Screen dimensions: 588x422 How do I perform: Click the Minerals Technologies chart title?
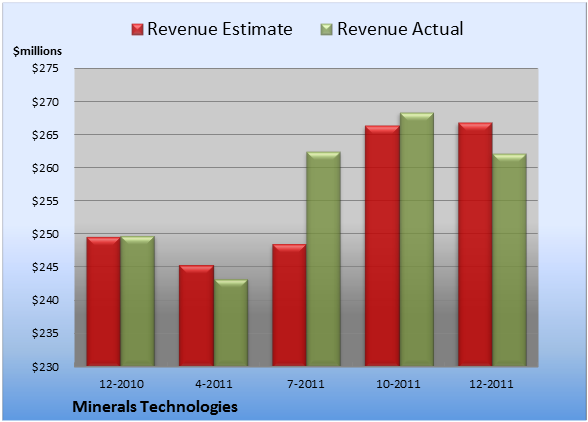(155, 407)
